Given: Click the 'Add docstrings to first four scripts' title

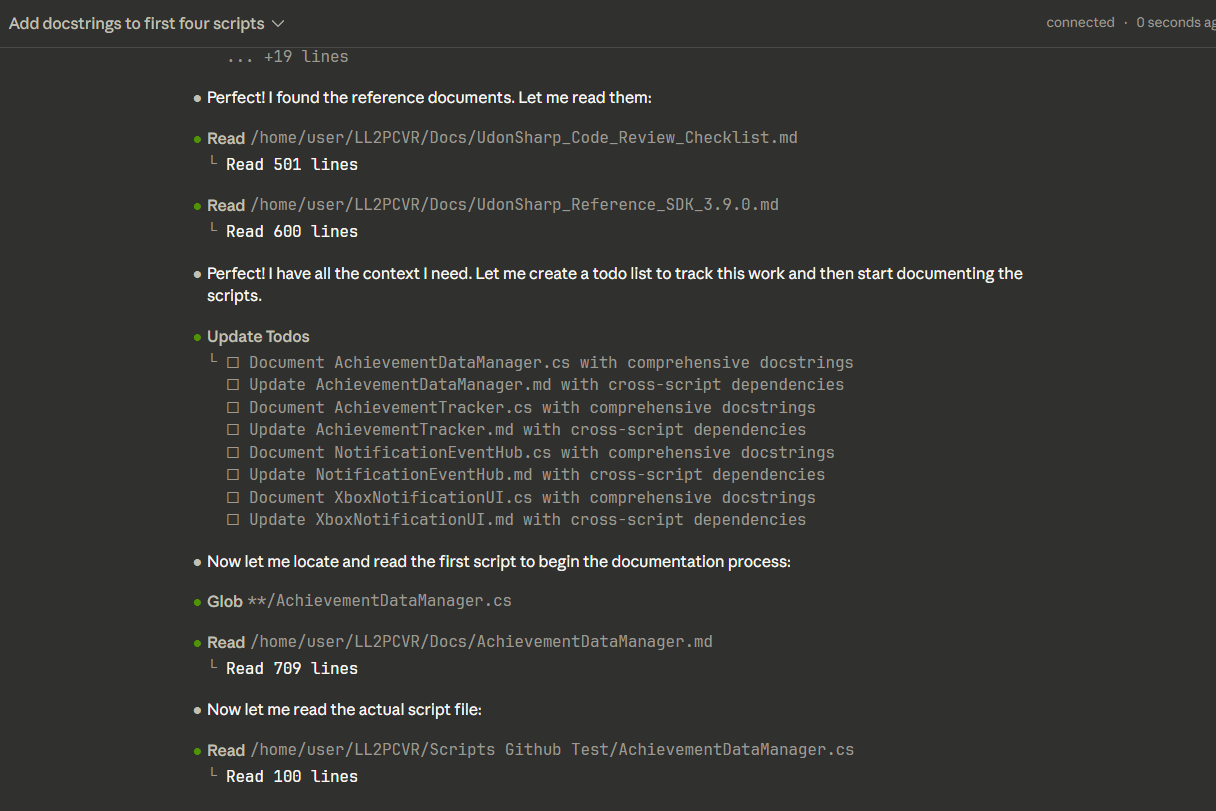Looking at the screenshot, I should point(137,23).
